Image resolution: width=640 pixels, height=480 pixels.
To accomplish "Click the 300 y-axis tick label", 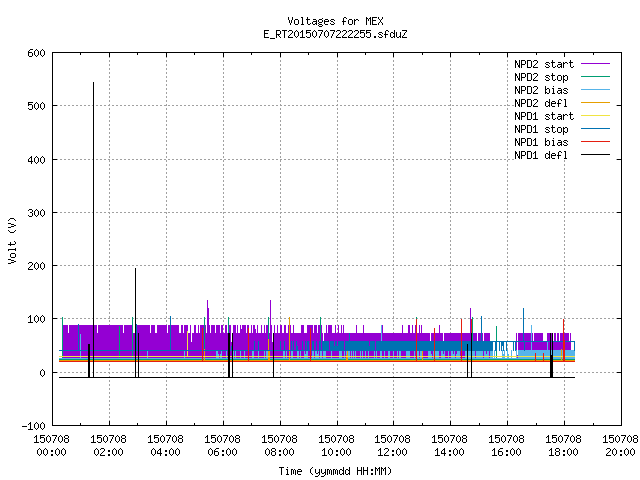I will coord(36,213).
